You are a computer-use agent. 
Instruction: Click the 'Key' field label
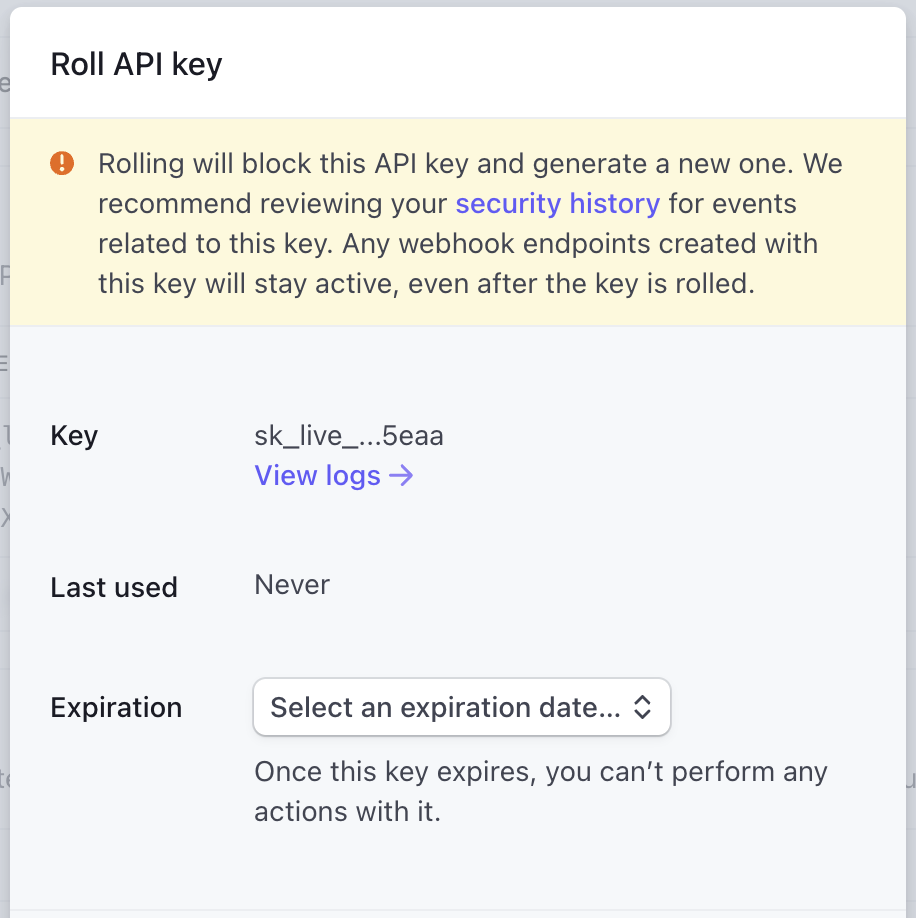74,436
